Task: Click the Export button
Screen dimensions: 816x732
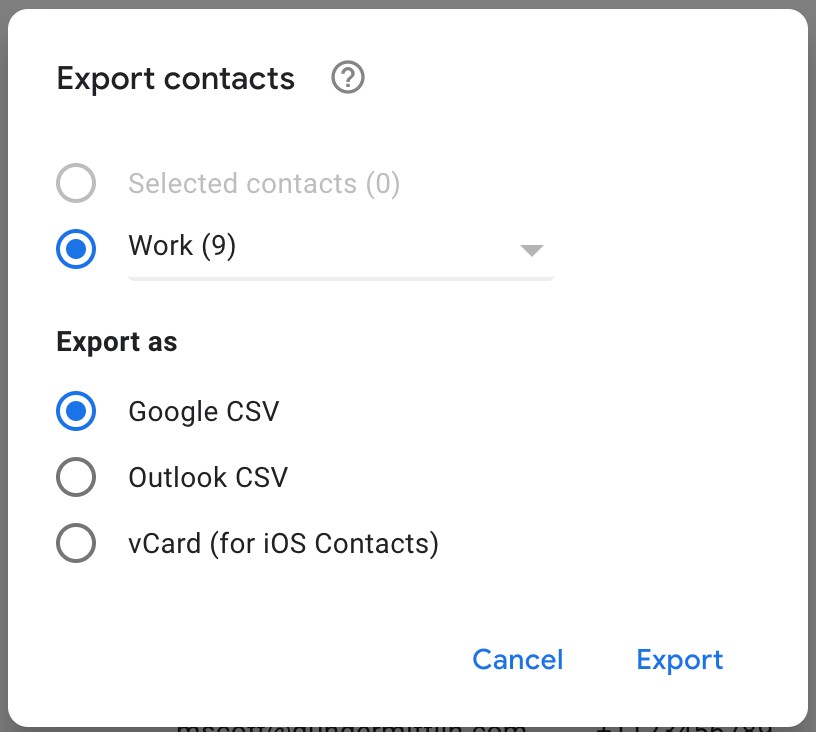Action: [x=680, y=660]
